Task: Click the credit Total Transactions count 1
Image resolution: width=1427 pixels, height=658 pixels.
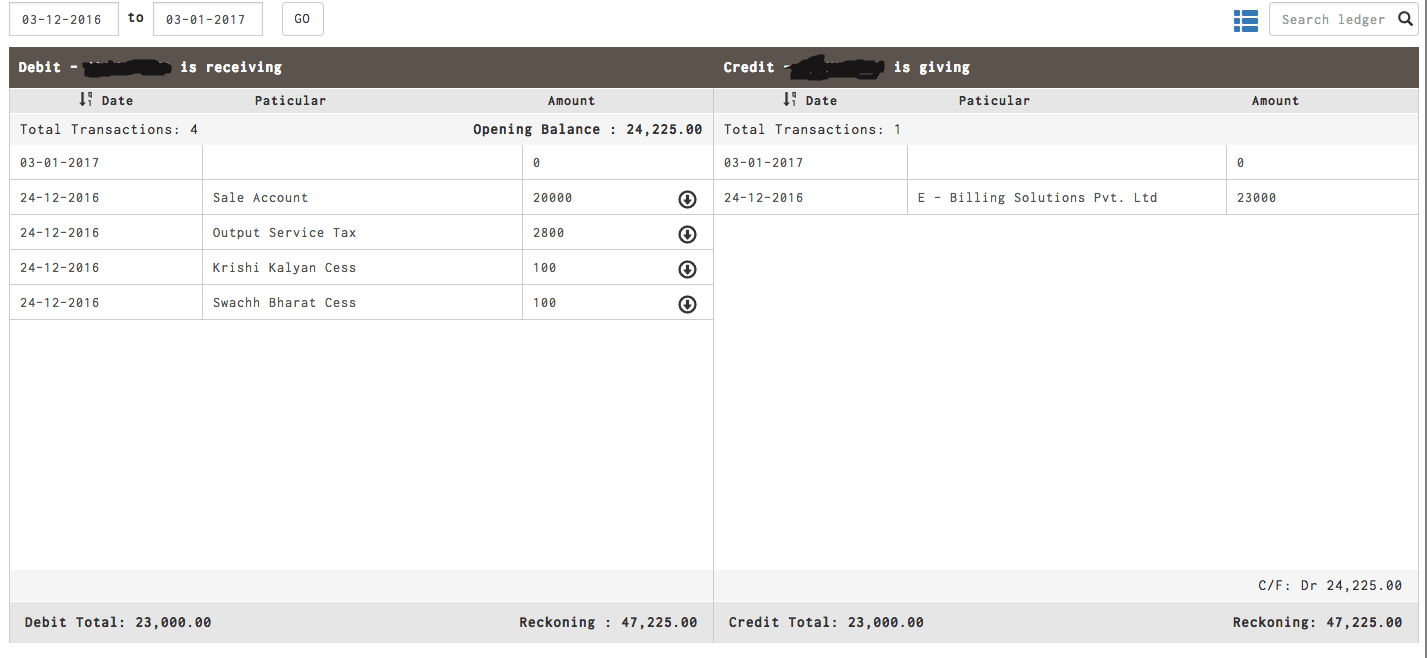Action: pyautogui.click(x=897, y=130)
